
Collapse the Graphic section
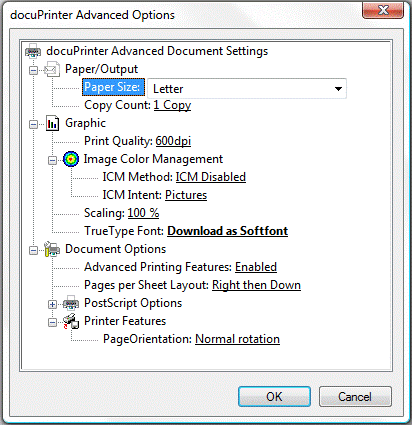click(x=33, y=124)
